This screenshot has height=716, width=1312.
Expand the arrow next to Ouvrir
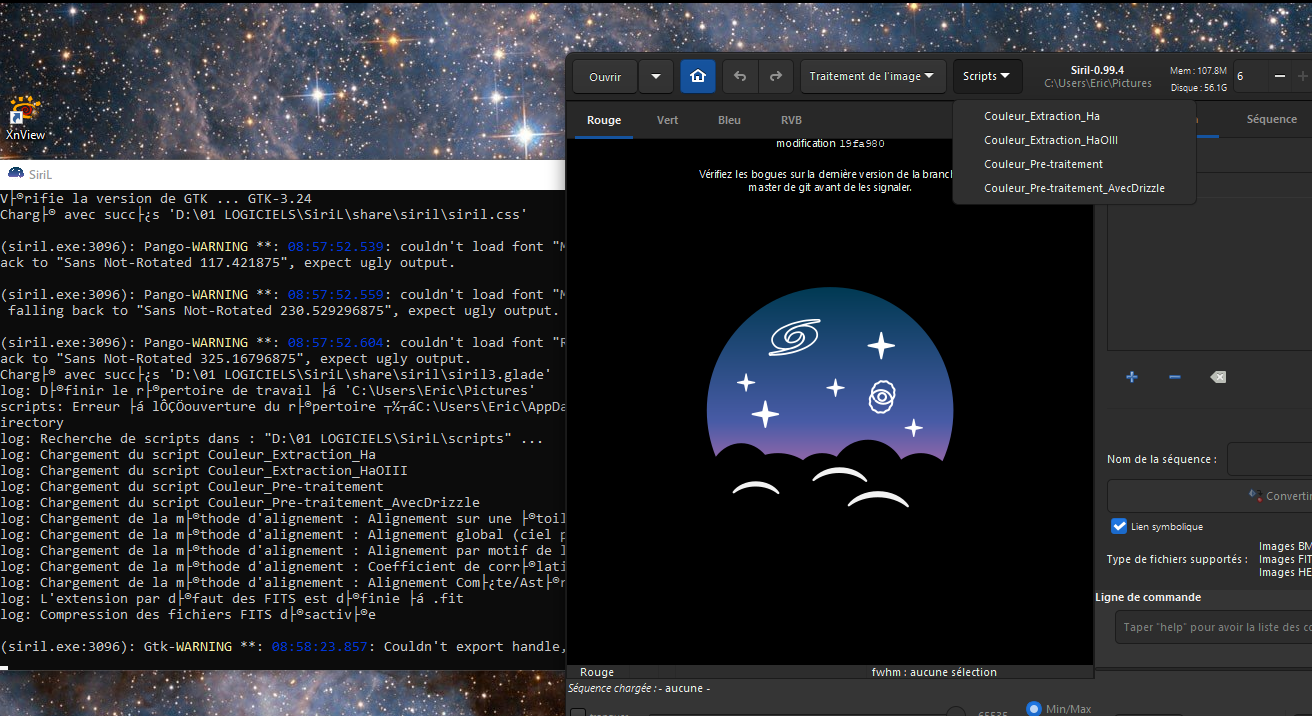pyautogui.click(x=656, y=76)
